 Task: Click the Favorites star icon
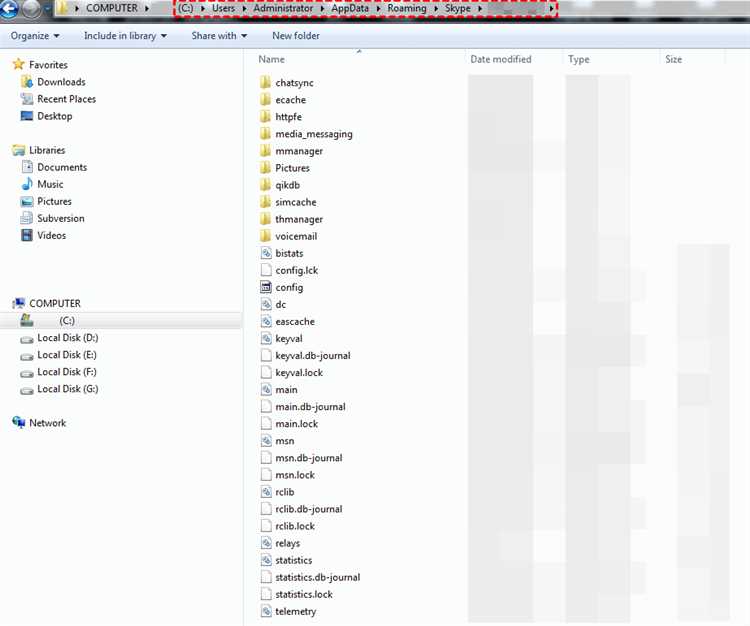(18, 64)
